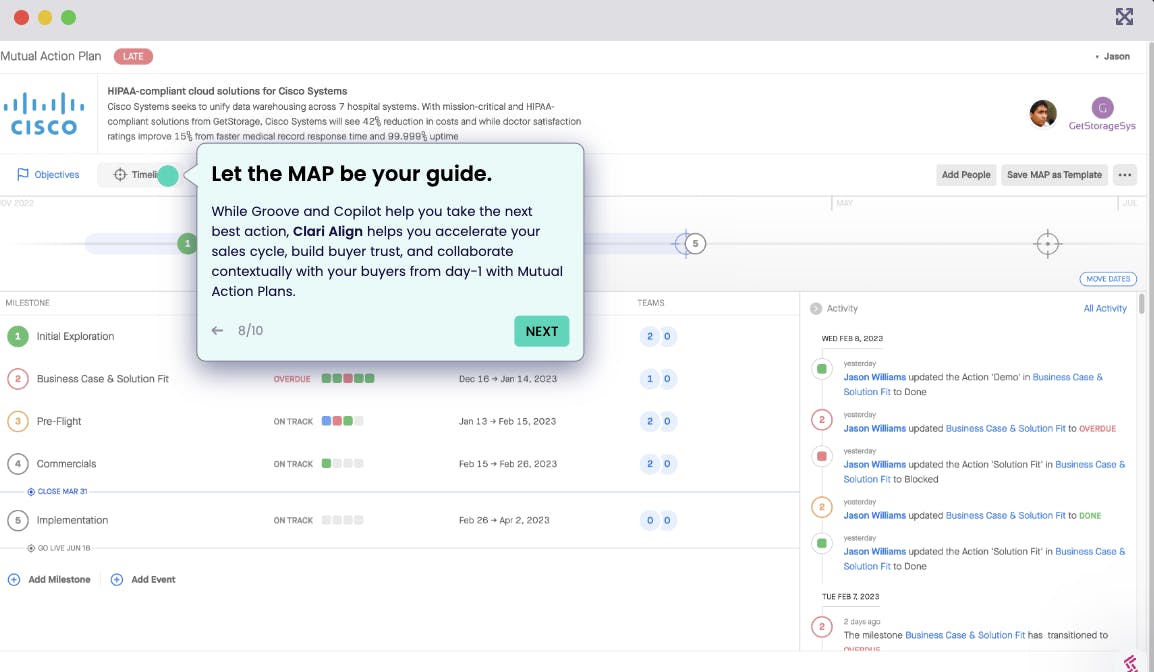This screenshot has height=672, width=1154.
Task: Collapse the Activity panel arrow icon
Action: [x=815, y=308]
